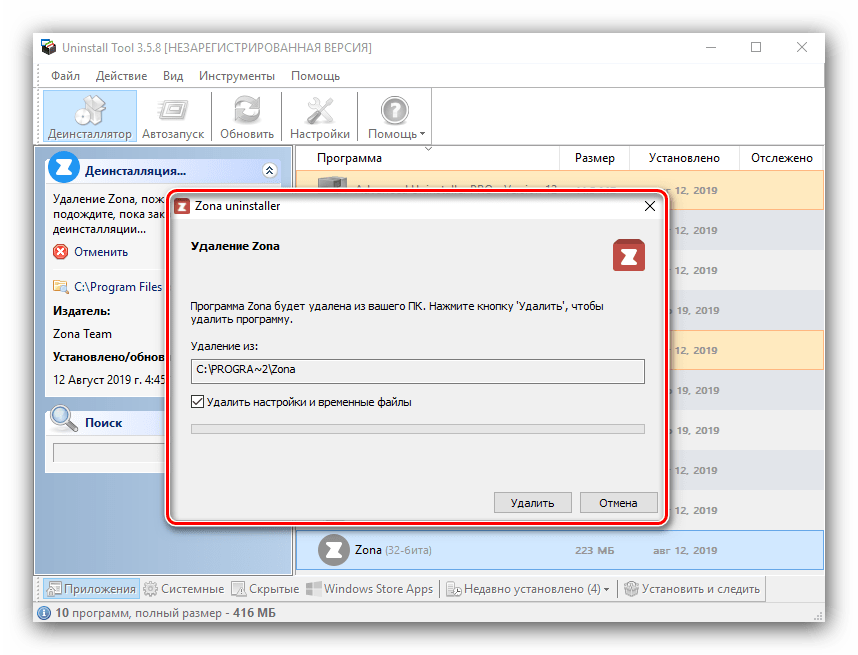Click the uninstall progress bar

pyautogui.click(x=418, y=429)
